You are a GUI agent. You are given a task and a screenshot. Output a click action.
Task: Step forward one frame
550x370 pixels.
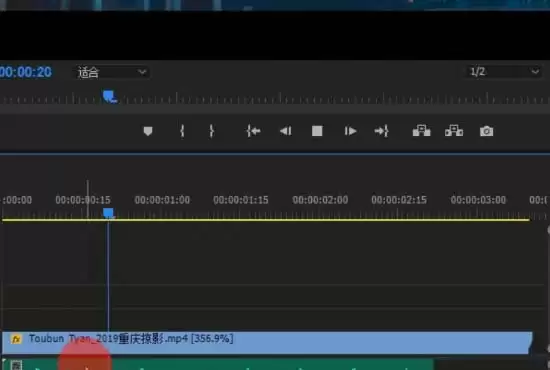click(x=350, y=131)
